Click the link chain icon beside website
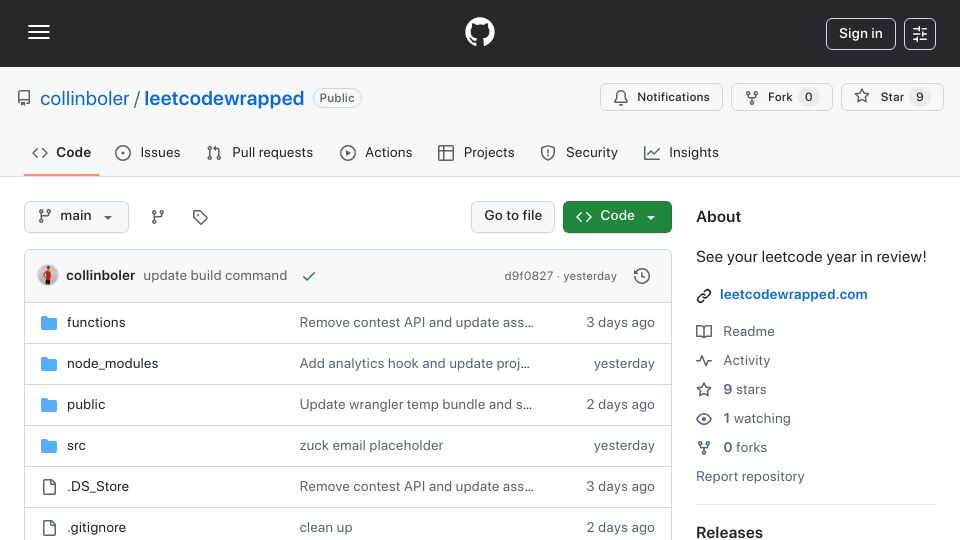Image resolution: width=960 pixels, height=540 pixels. point(704,296)
